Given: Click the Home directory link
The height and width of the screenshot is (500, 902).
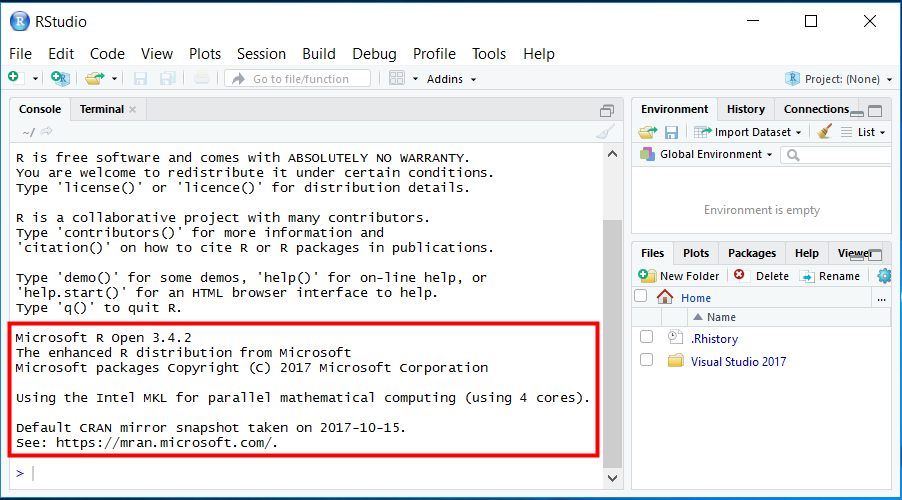Looking at the screenshot, I should [695, 298].
